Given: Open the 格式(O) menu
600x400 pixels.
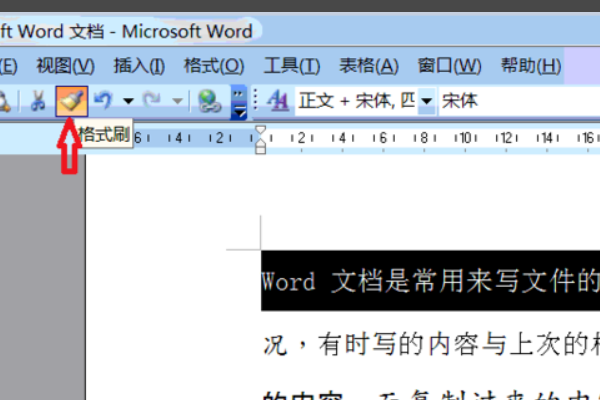Looking at the screenshot, I should tap(214, 66).
